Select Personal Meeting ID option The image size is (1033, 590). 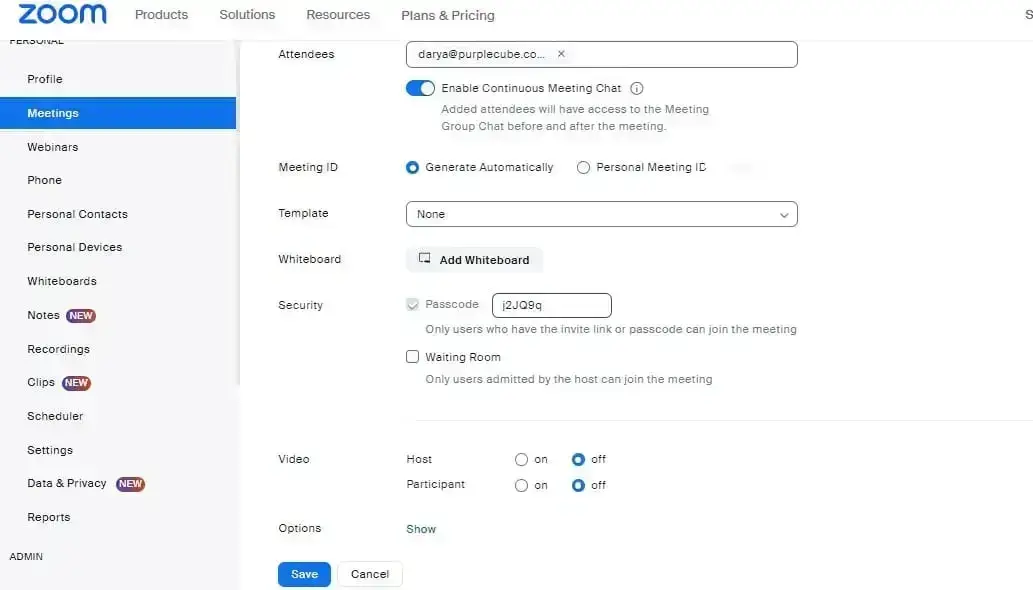tap(583, 168)
